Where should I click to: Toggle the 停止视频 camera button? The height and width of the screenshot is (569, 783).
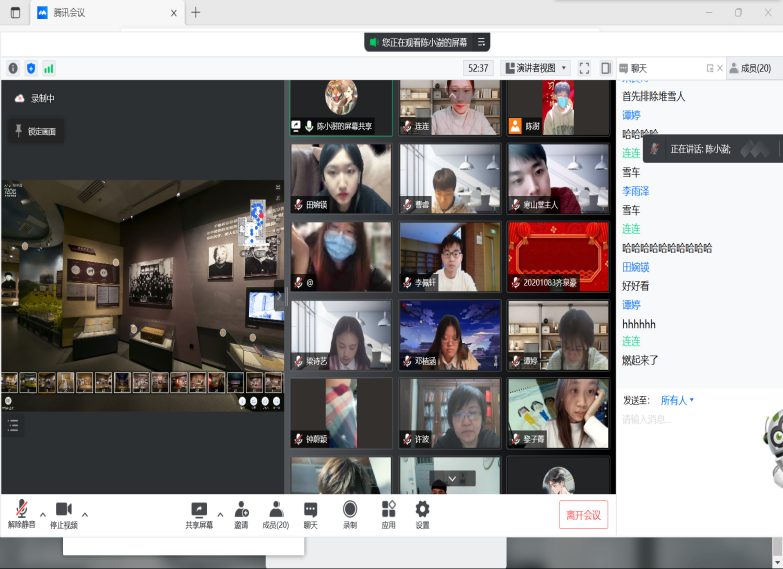click(64, 510)
